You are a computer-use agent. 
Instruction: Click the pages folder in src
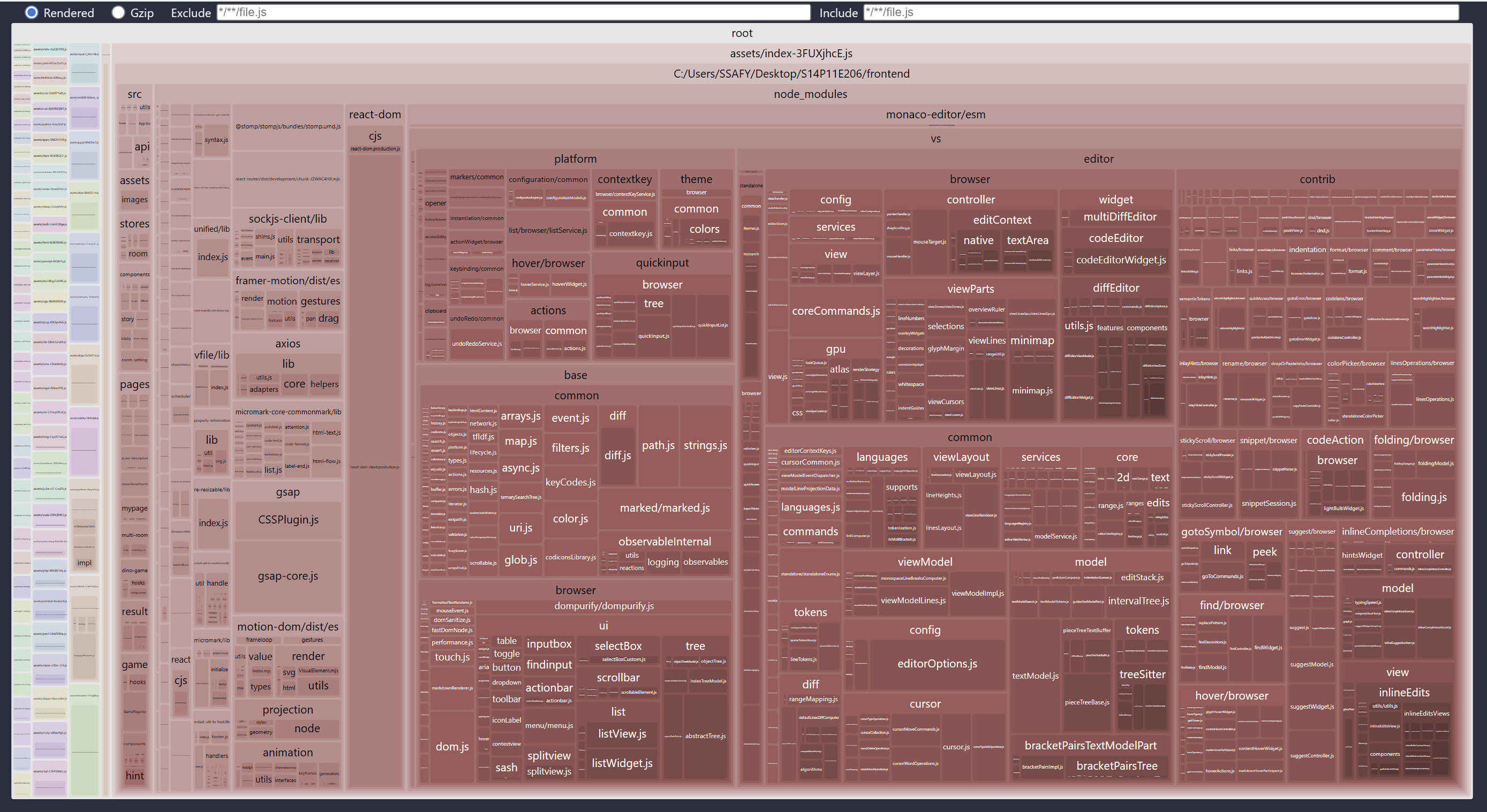[134, 384]
